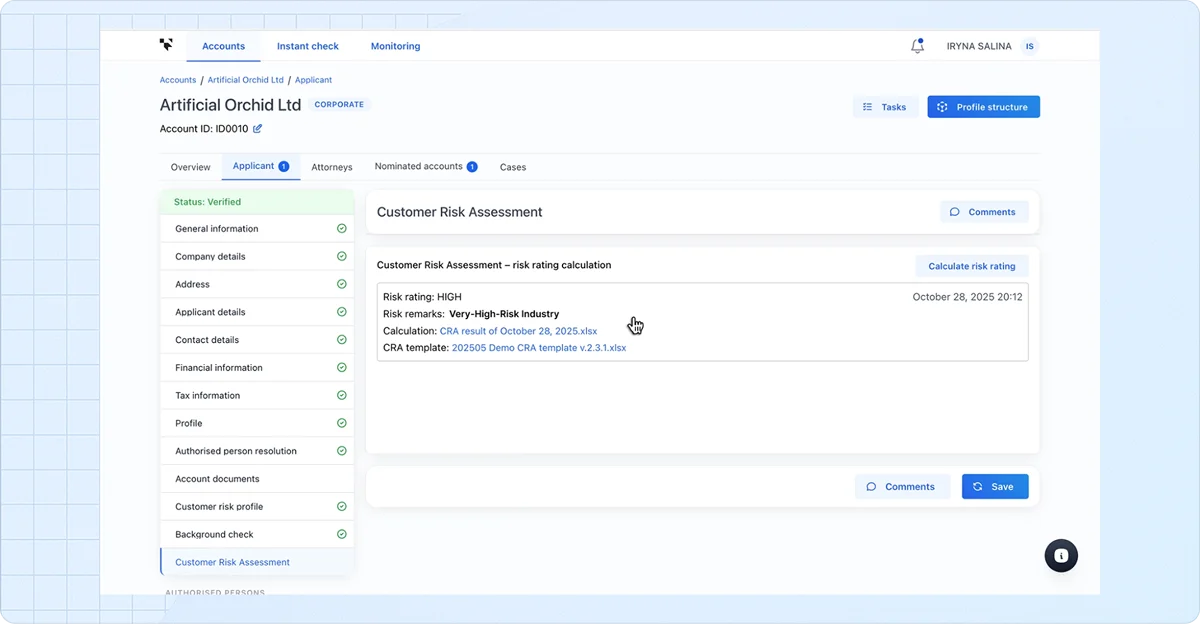
Task: Go to the Accounts top navigation tab
Action: click(x=223, y=46)
